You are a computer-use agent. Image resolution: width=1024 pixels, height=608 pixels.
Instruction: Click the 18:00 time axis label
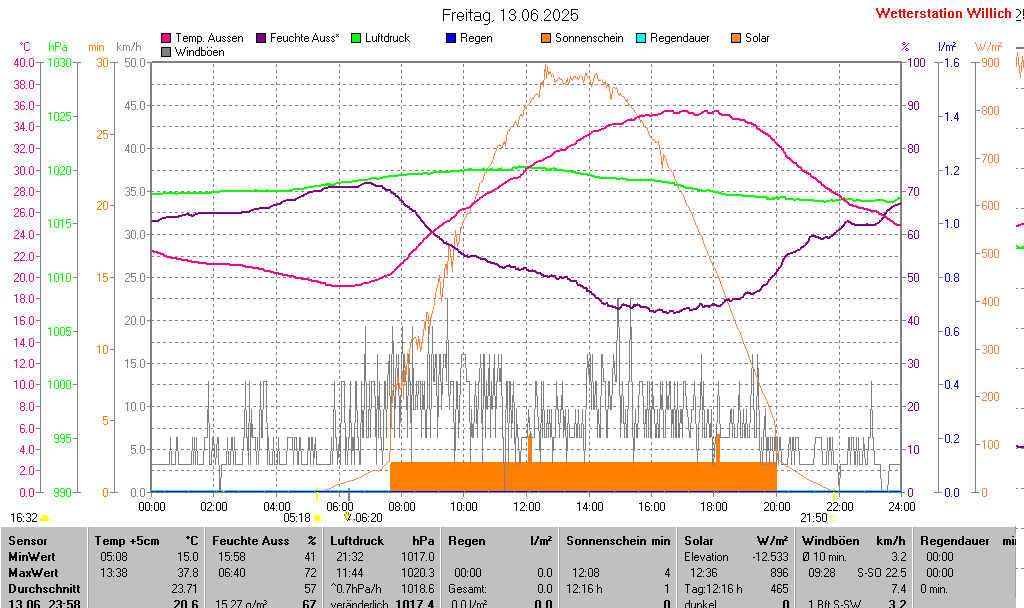tap(714, 506)
